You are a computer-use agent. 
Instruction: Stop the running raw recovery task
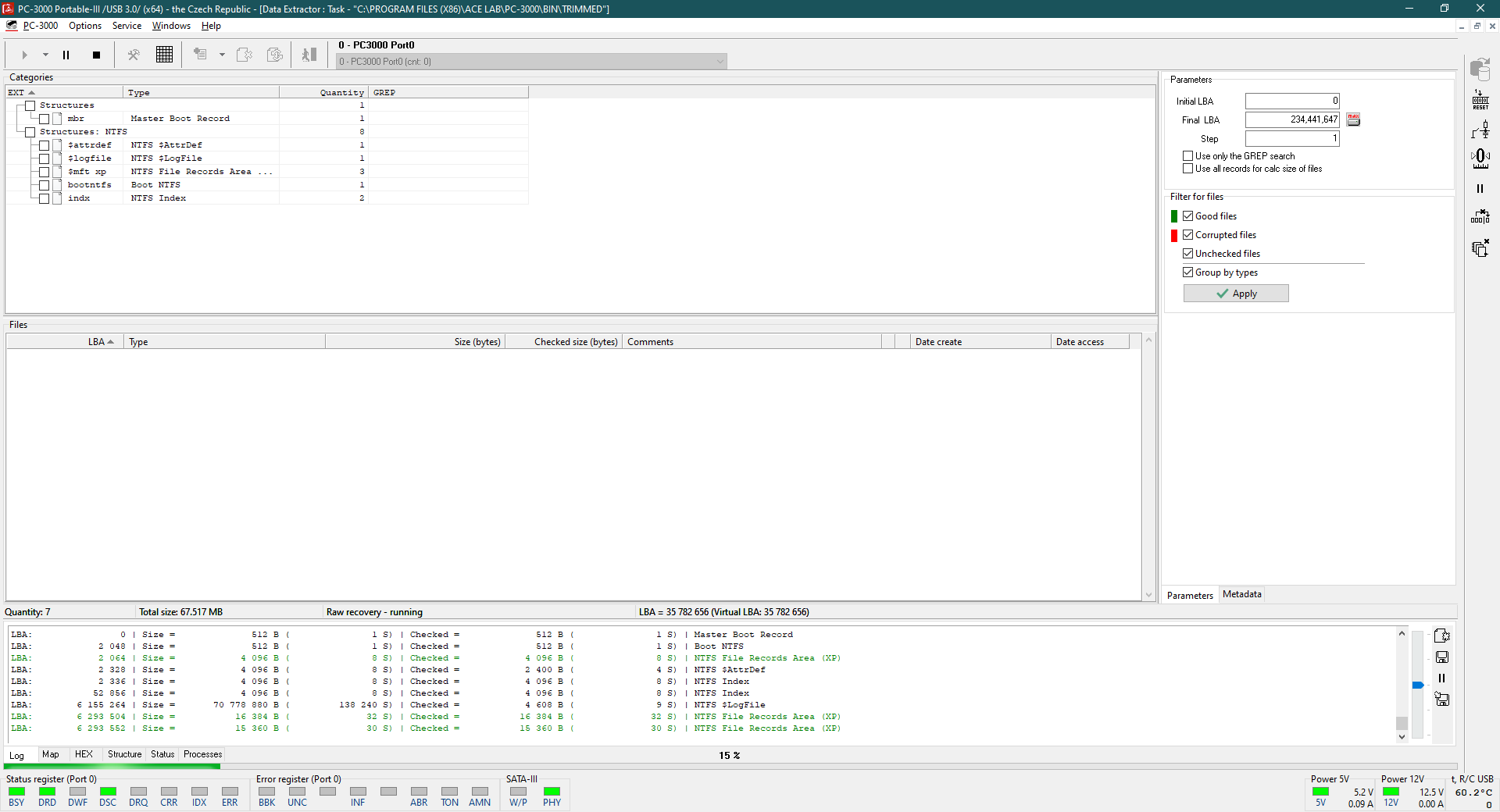coord(96,55)
